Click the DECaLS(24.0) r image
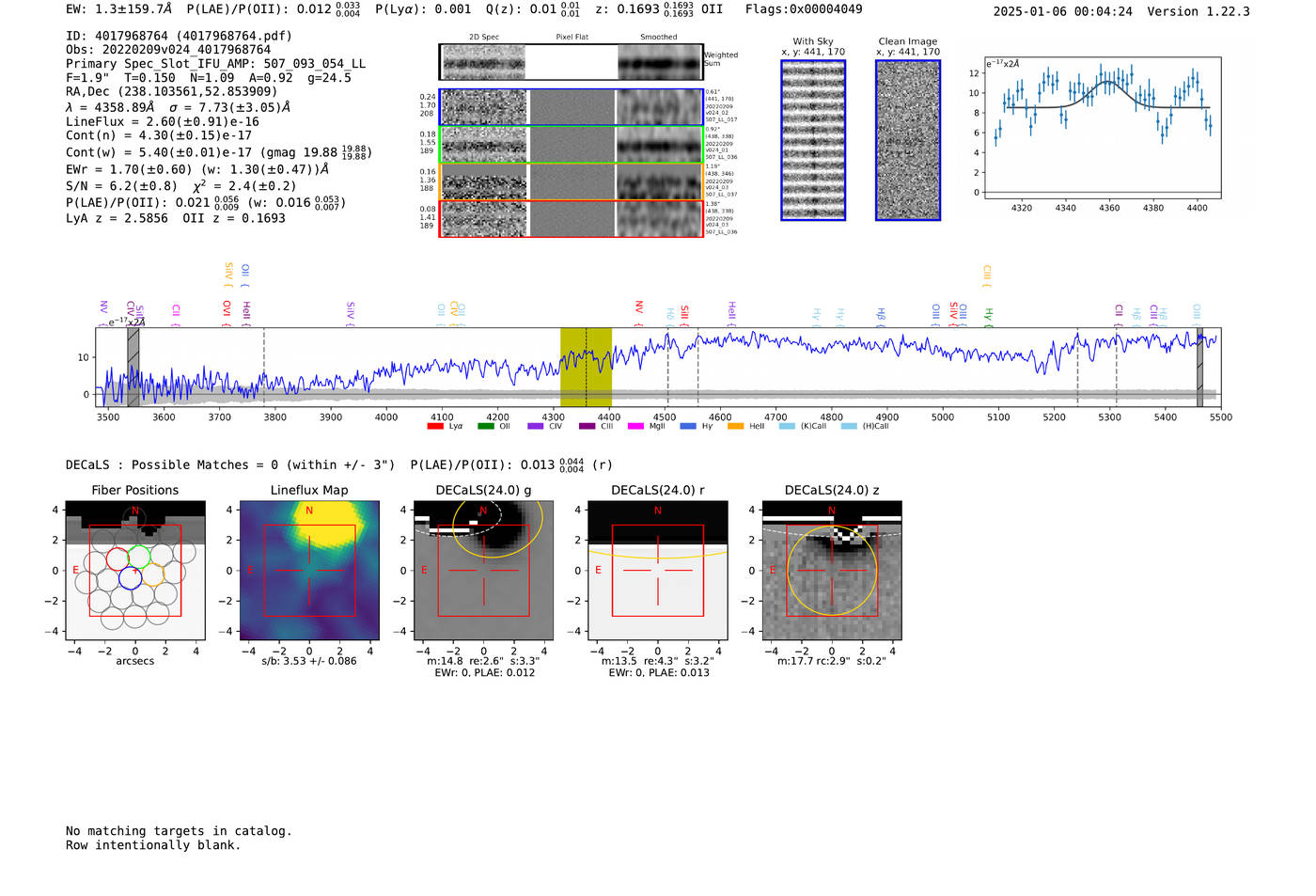Screen dimensions: 1316x896 click(658, 571)
